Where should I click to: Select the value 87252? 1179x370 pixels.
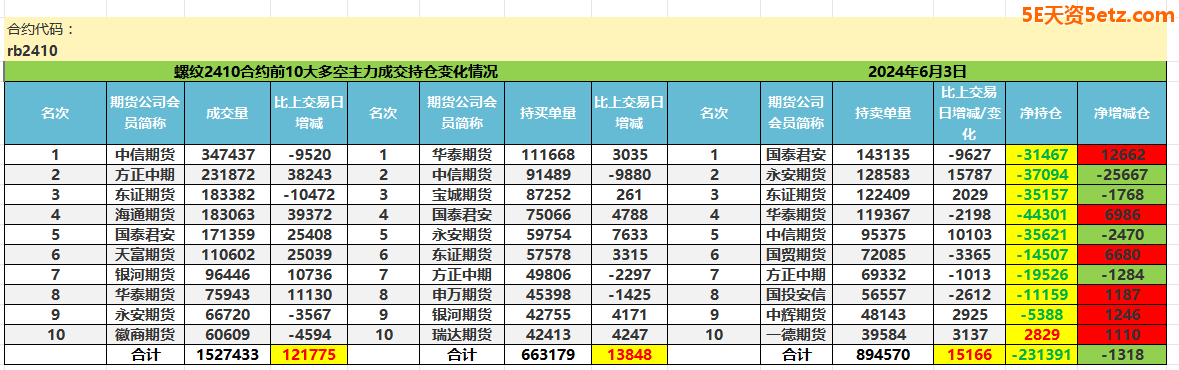[548, 196]
